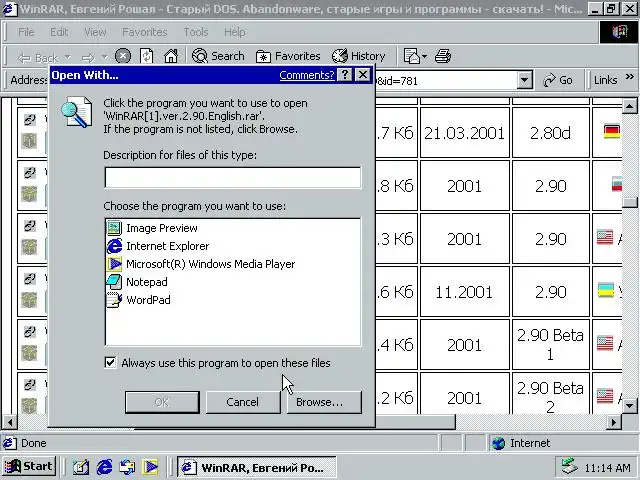Click the US flag in the 2.90 Beta 1 row

tap(605, 344)
